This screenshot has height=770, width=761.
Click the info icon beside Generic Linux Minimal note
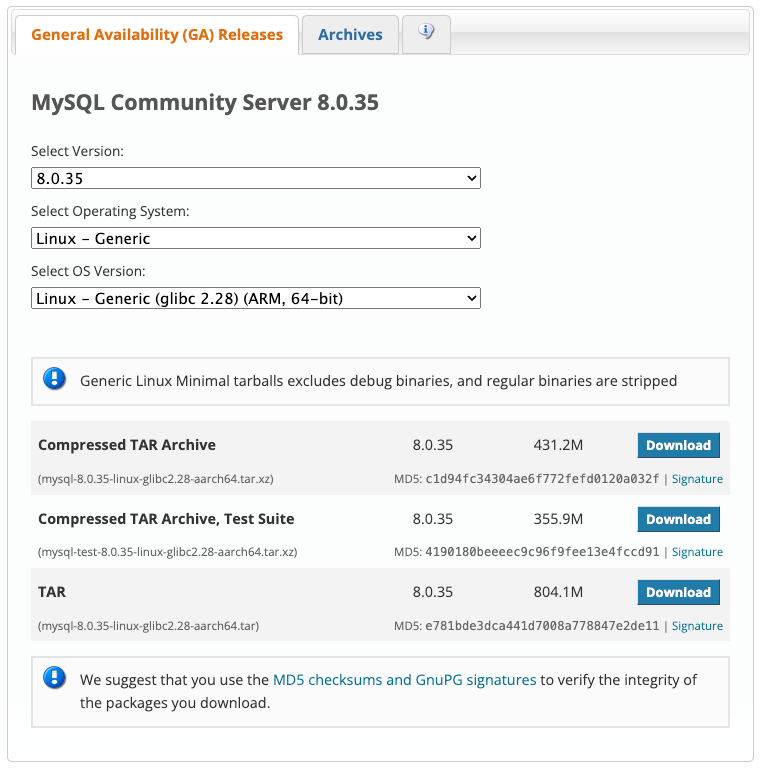coord(54,379)
